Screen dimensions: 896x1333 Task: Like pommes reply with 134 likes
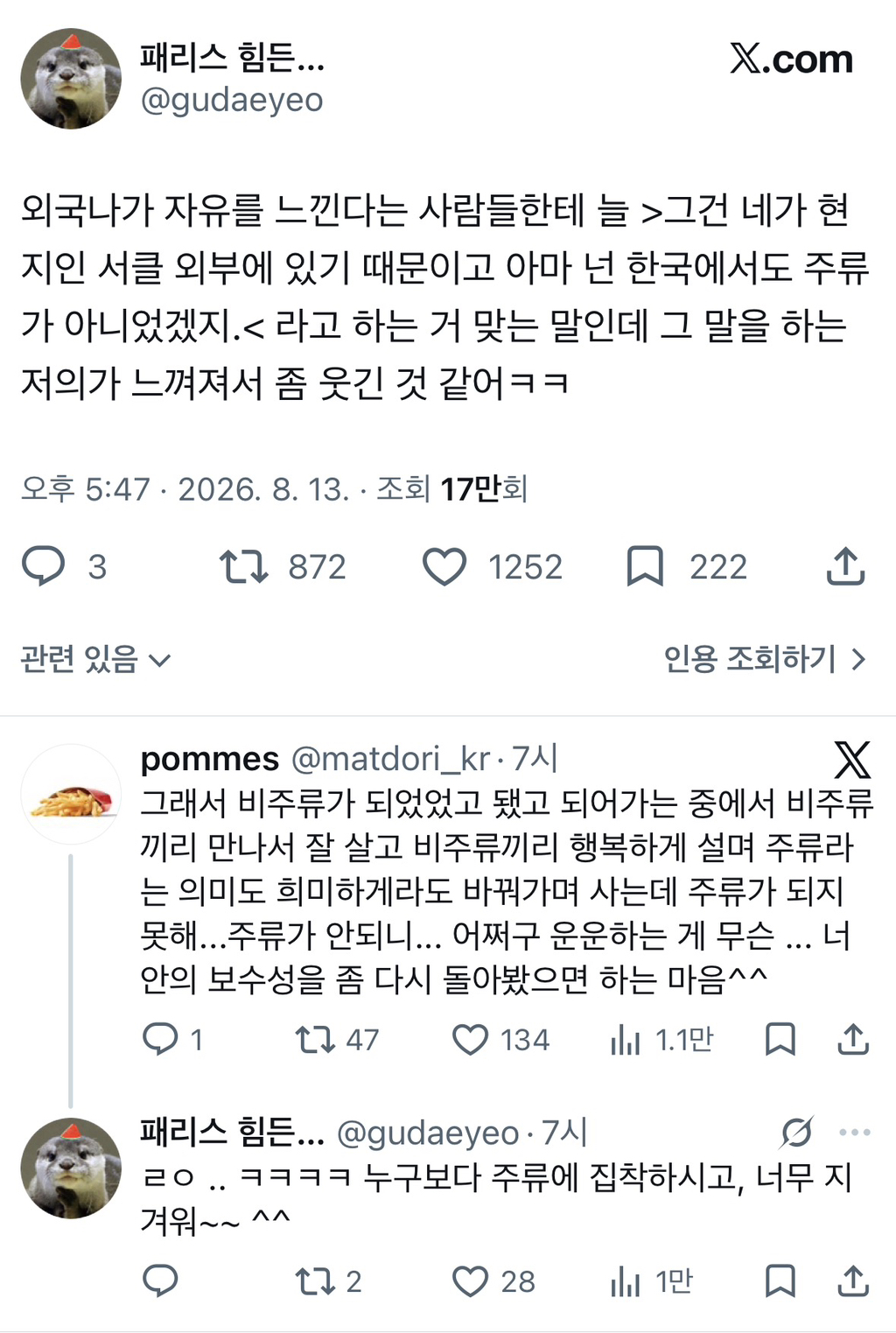pos(470,1039)
